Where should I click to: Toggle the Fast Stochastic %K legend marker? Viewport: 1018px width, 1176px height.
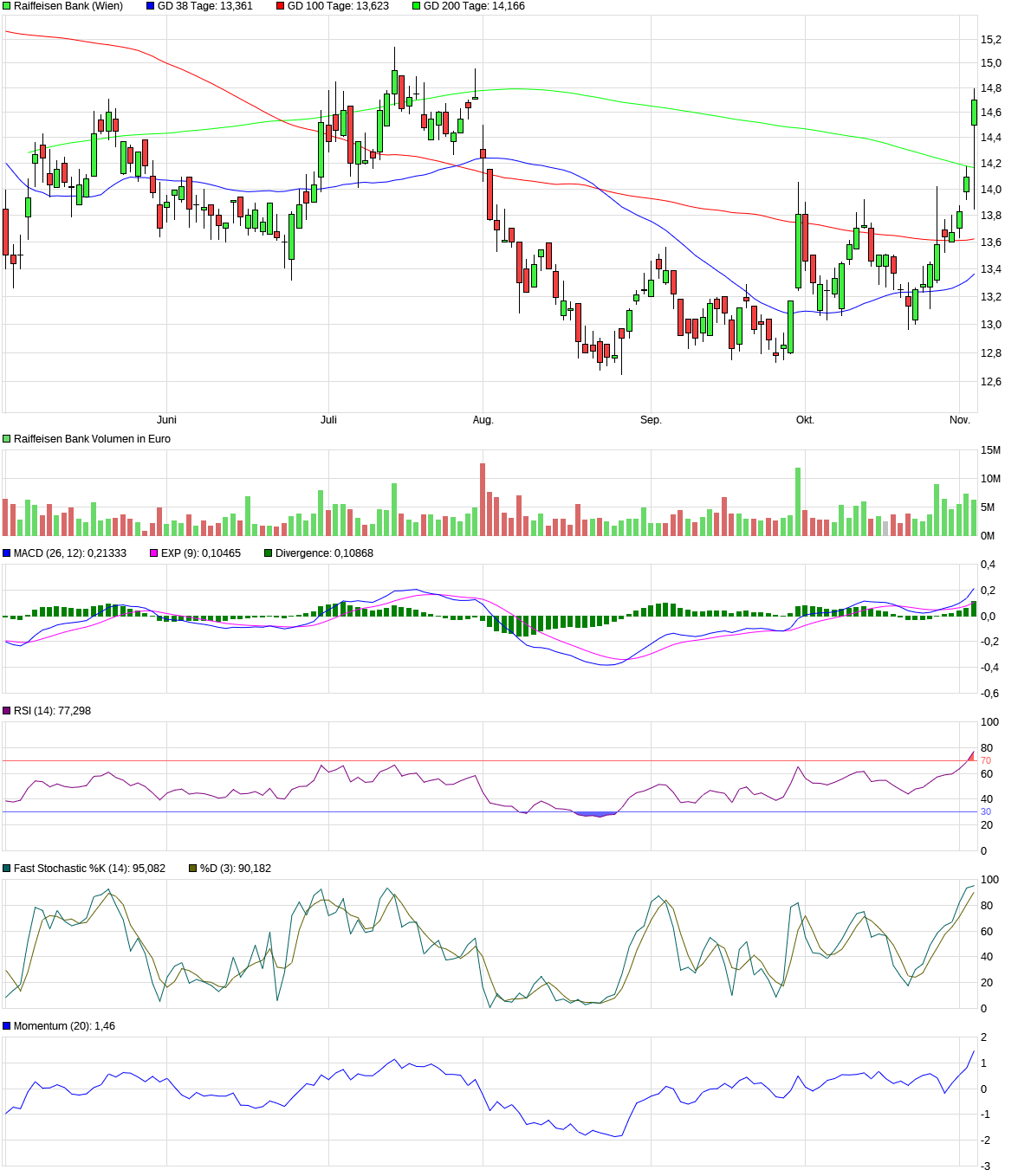pyautogui.click(x=6, y=869)
